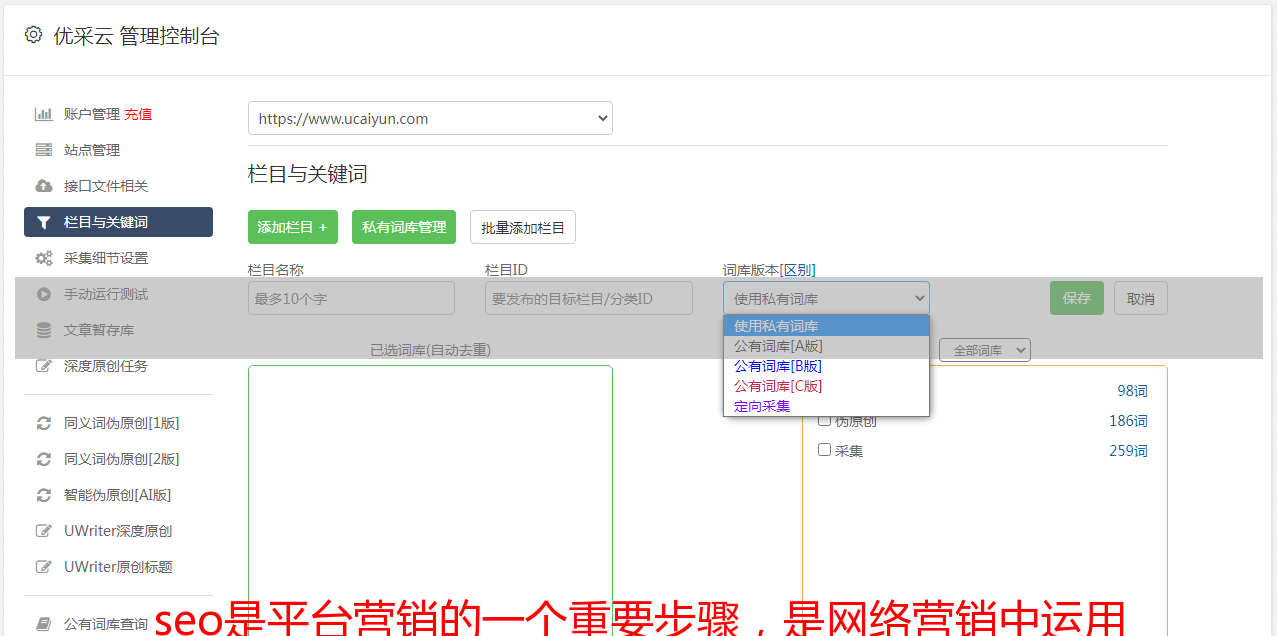This screenshot has width=1277, height=636.
Task: Click the filter icon for 栏目与关键词
Action: (44, 222)
